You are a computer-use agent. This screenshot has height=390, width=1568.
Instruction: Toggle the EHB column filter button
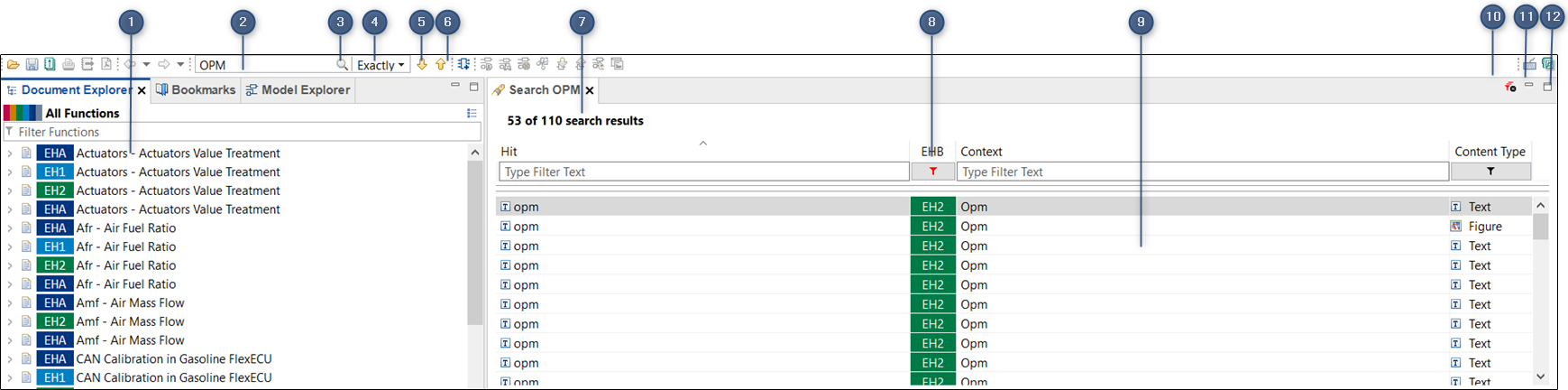pyautogui.click(x=932, y=172)
